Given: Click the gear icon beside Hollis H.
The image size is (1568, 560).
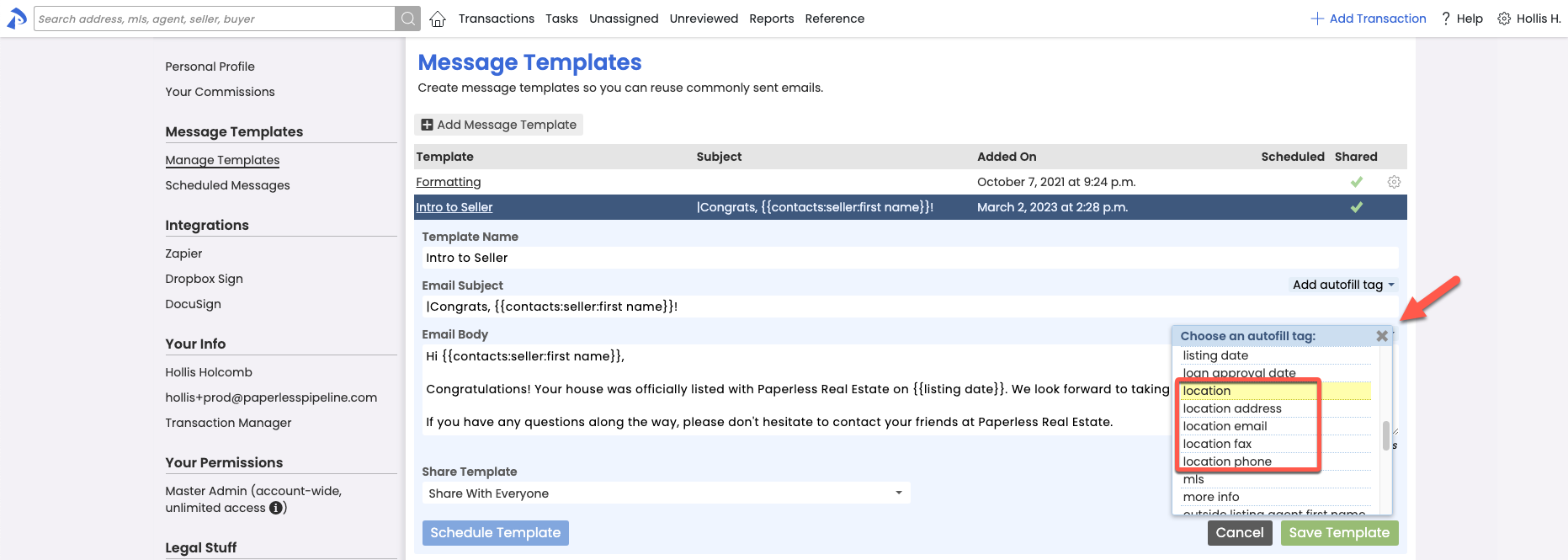Looking at the screenshot, I should (1504, 19).
